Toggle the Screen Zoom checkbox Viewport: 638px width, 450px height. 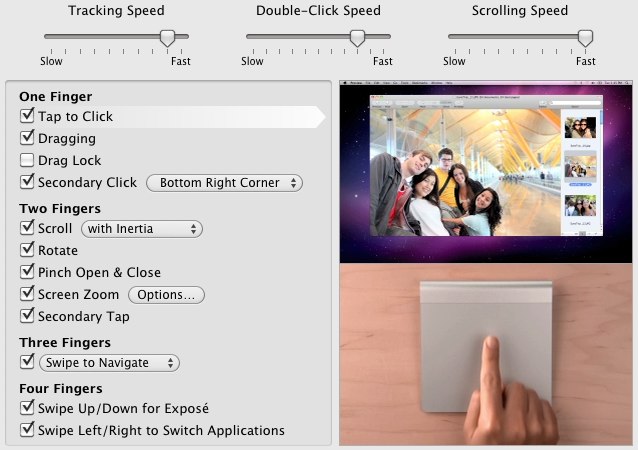tap(27, 295)
